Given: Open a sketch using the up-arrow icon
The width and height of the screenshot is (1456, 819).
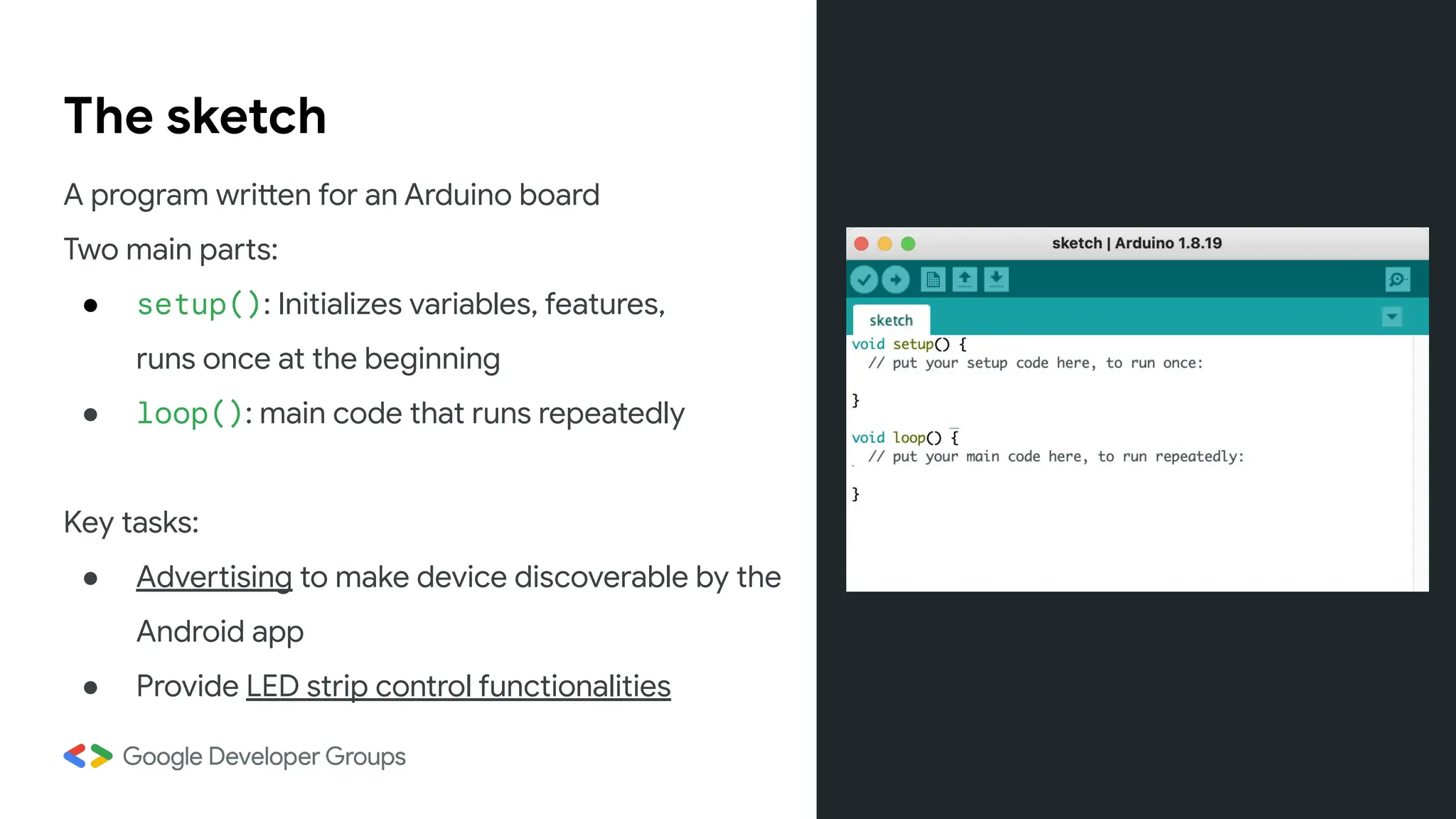Looking at the screenshot, I should (x=965, y=279).
